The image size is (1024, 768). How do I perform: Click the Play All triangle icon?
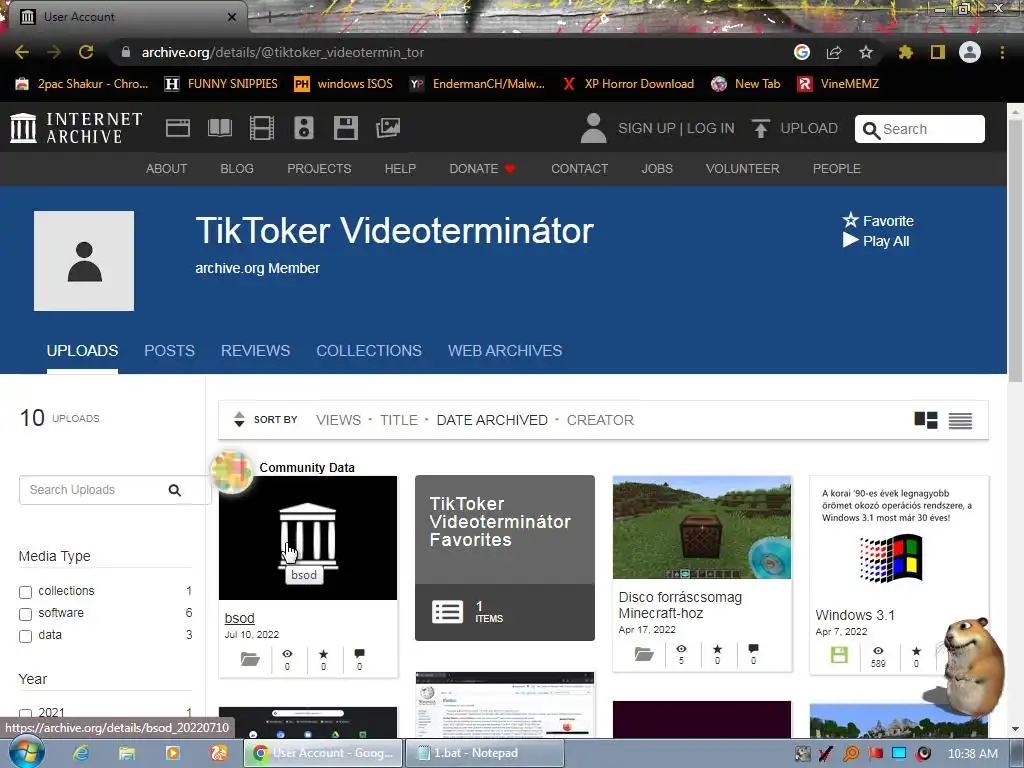pos(850,240)
